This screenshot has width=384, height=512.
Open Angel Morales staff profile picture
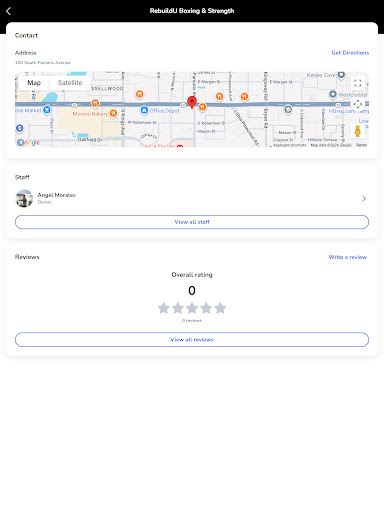coord(24,198)
